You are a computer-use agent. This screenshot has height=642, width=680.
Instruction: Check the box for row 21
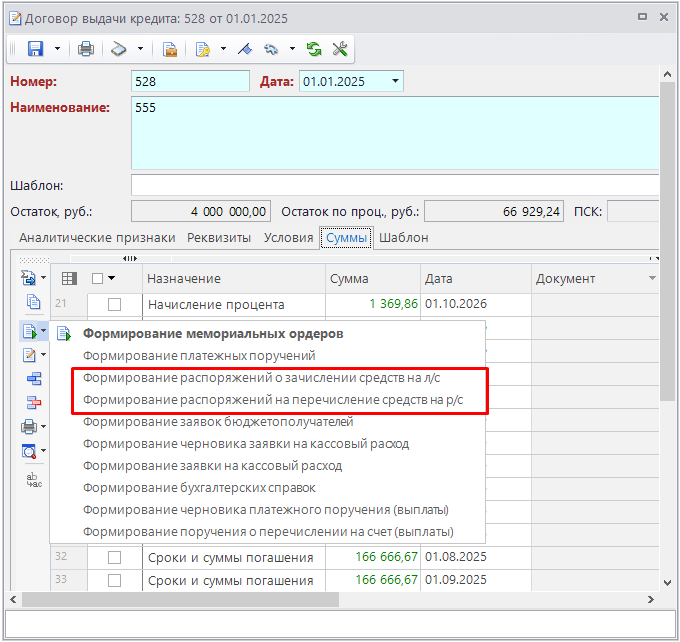click(x=114, y=305)
